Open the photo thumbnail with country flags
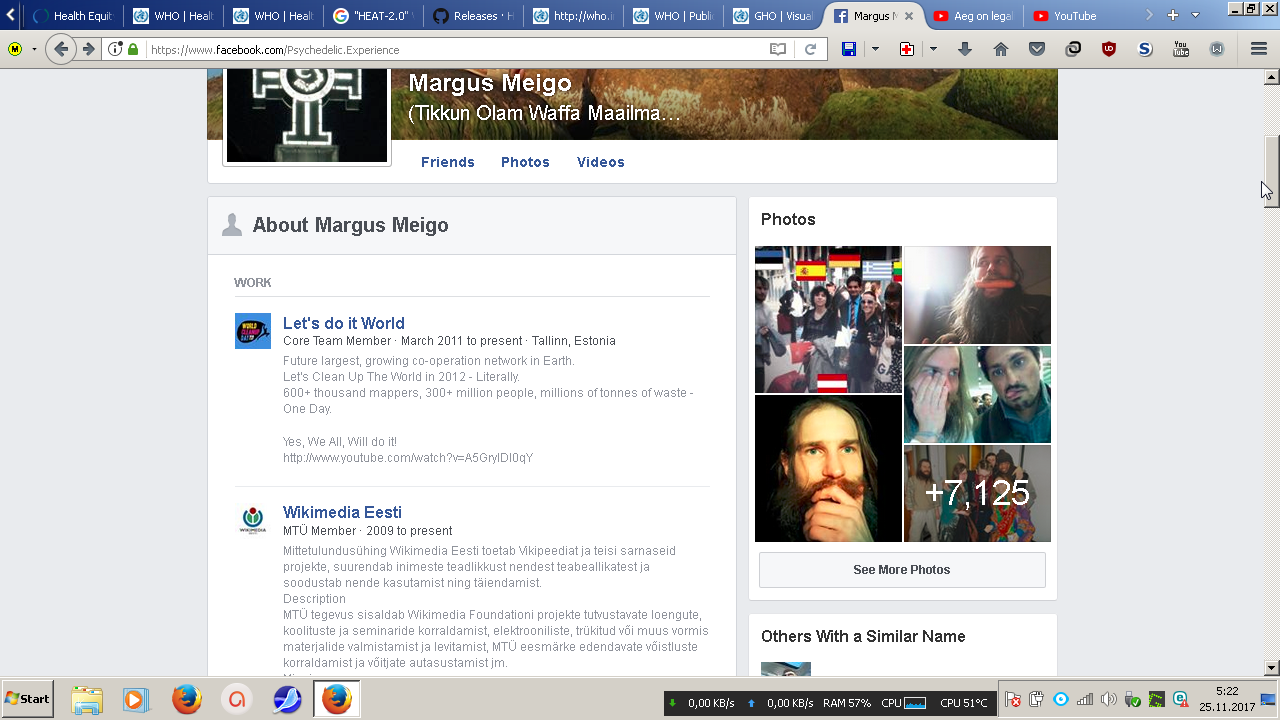 (828, 319)
